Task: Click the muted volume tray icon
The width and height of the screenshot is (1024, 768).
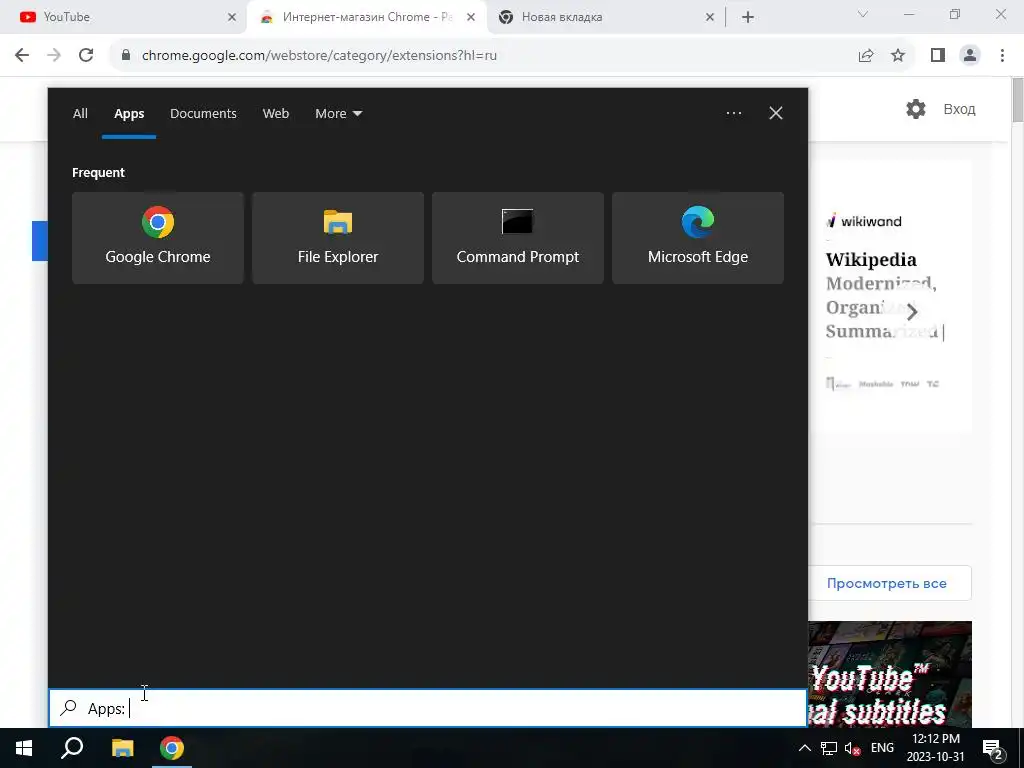Action: point(852,748)
